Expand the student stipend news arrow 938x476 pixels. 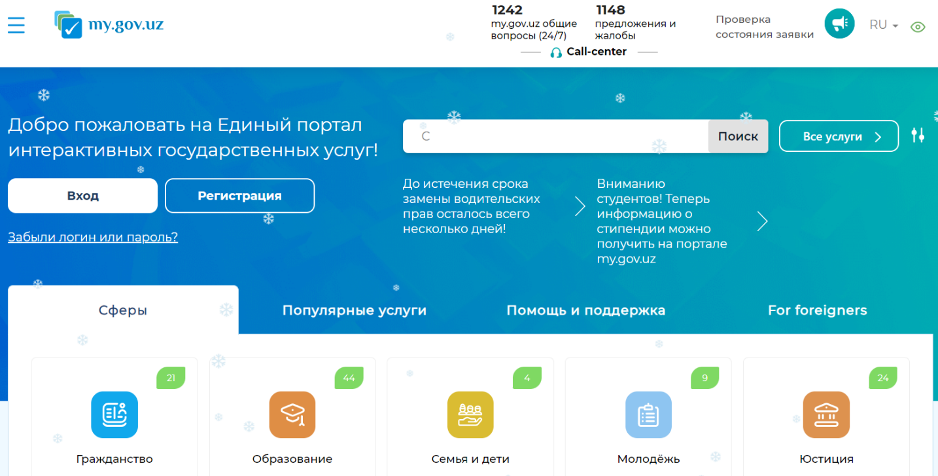click(762, 221)
